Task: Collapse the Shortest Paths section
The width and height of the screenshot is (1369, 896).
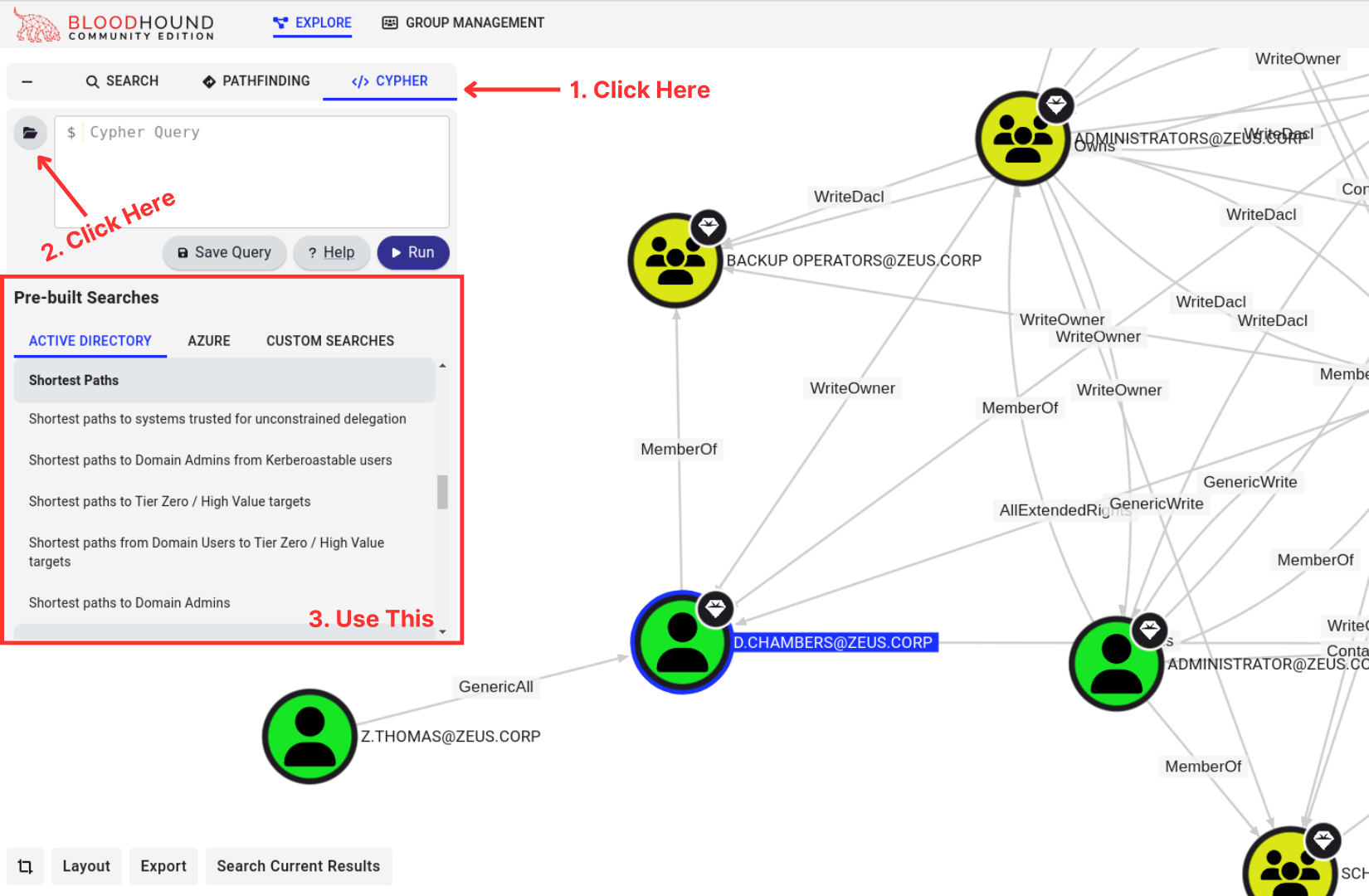Action: coord(224,380)
